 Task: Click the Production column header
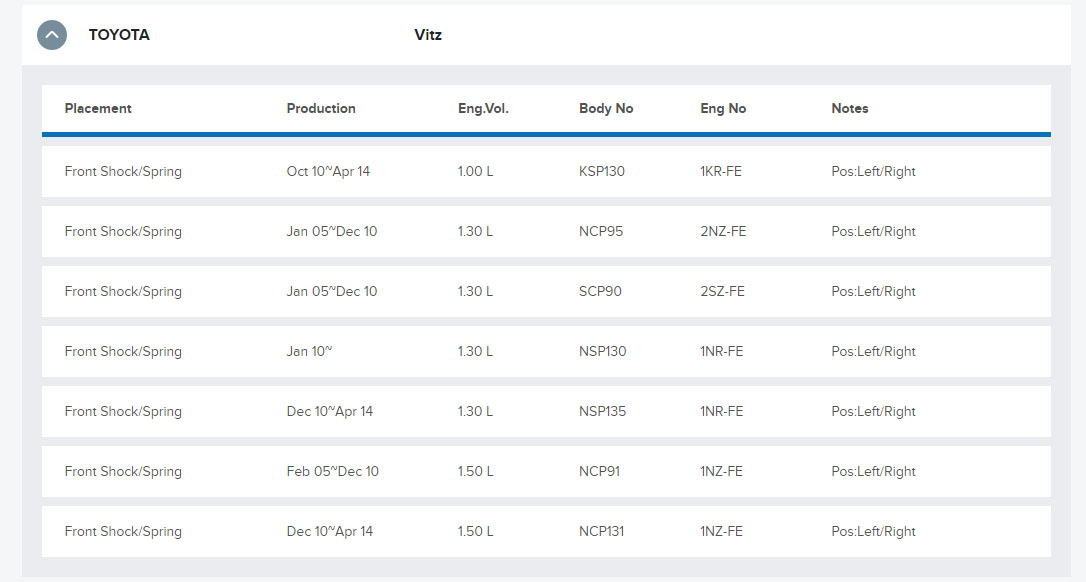pyautogui.click(x=321, y=108)
